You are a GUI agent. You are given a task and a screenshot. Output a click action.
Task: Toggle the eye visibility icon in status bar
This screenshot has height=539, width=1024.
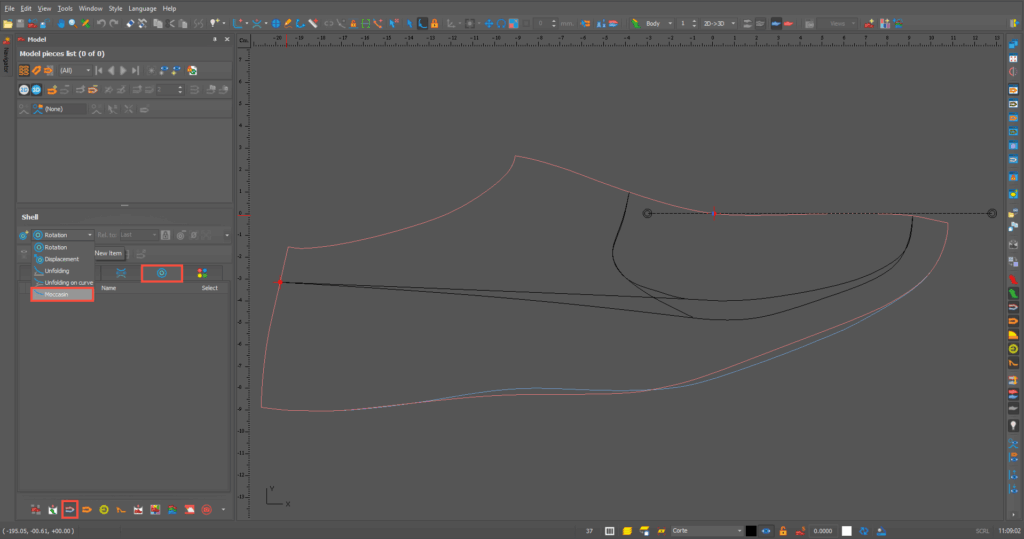point(767,530)
